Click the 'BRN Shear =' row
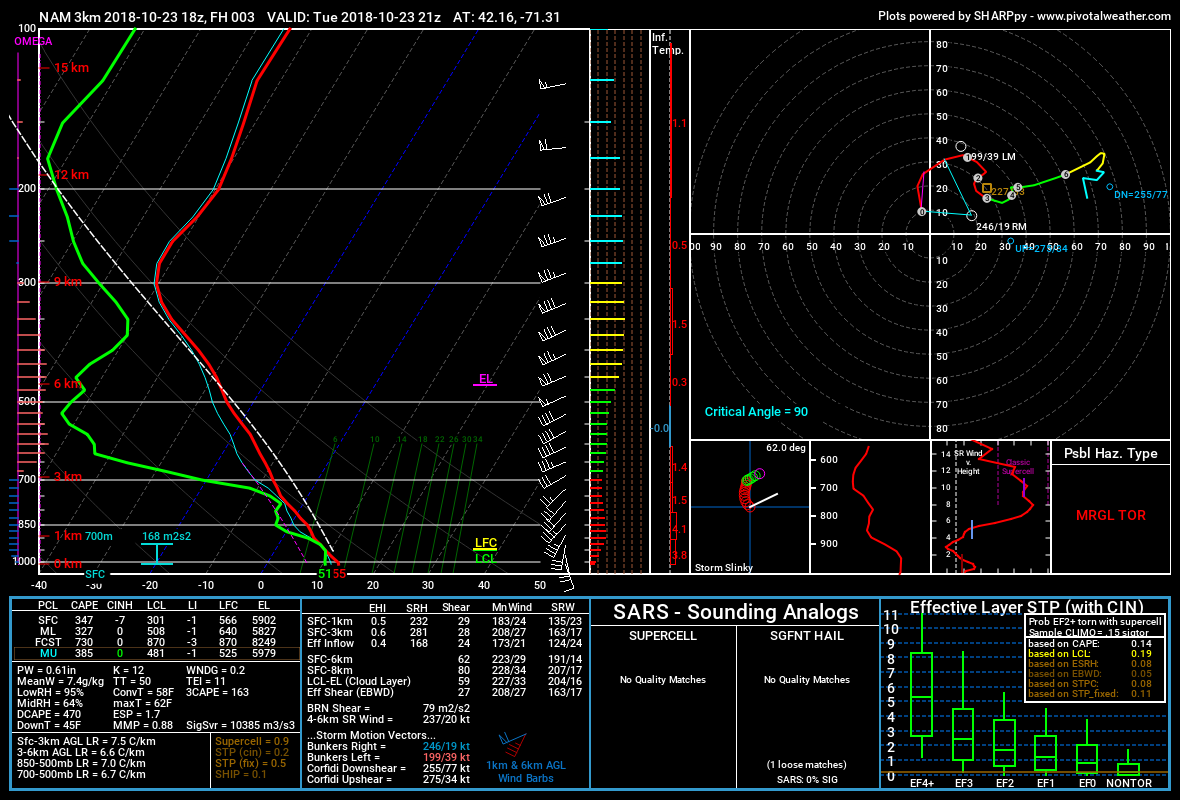The image size is (1180, 800). click(388, 708)
